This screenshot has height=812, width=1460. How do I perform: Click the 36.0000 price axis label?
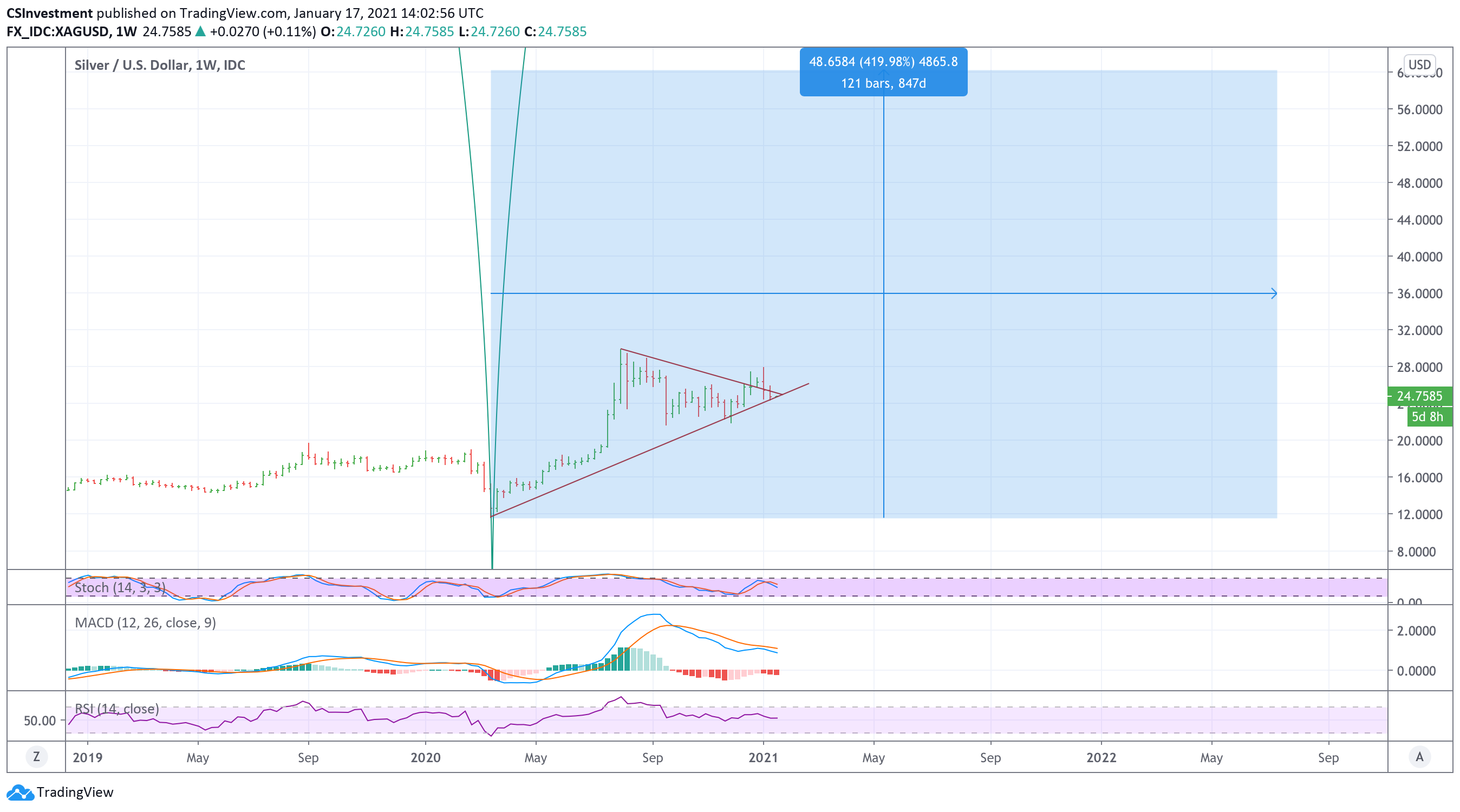point(1419,293)
